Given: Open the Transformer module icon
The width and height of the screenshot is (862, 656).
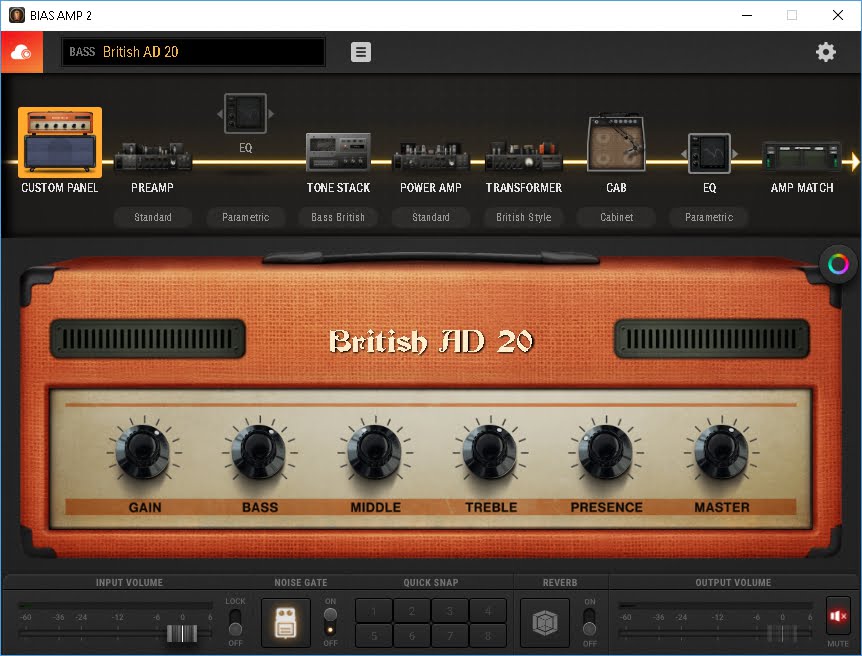Looking at the screenshot, I should pos(523,156).
